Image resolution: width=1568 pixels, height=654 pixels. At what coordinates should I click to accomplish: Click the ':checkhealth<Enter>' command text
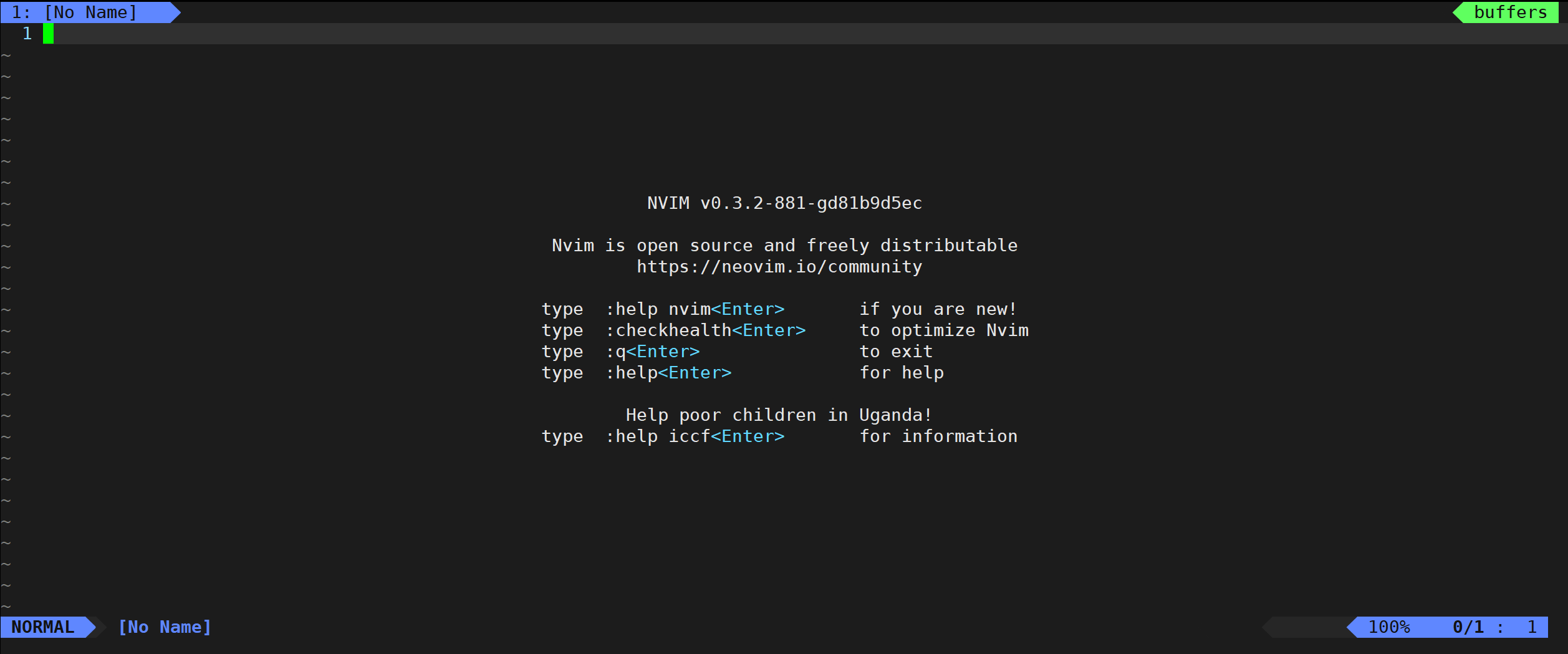(705, 330)
